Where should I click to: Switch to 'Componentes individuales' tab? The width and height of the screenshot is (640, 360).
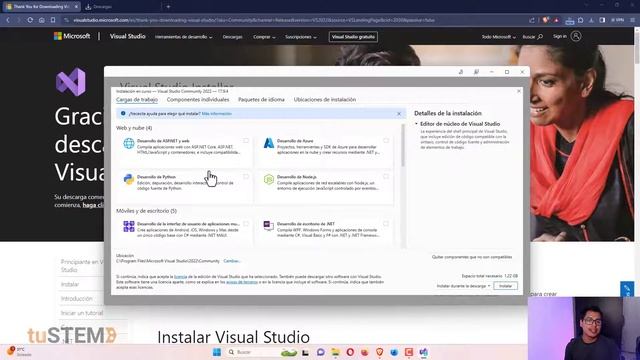(198, 100)
